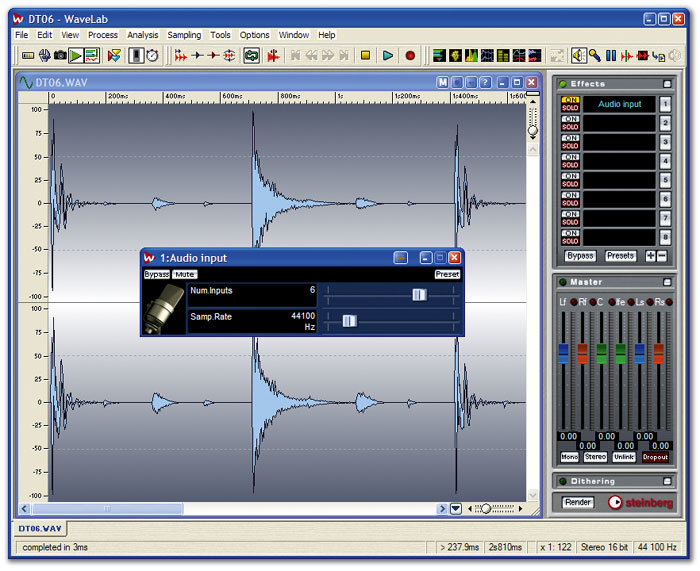Click effect slot number button 1
Image resolution: width=700 pixels, height=571 pixels.
665,104
